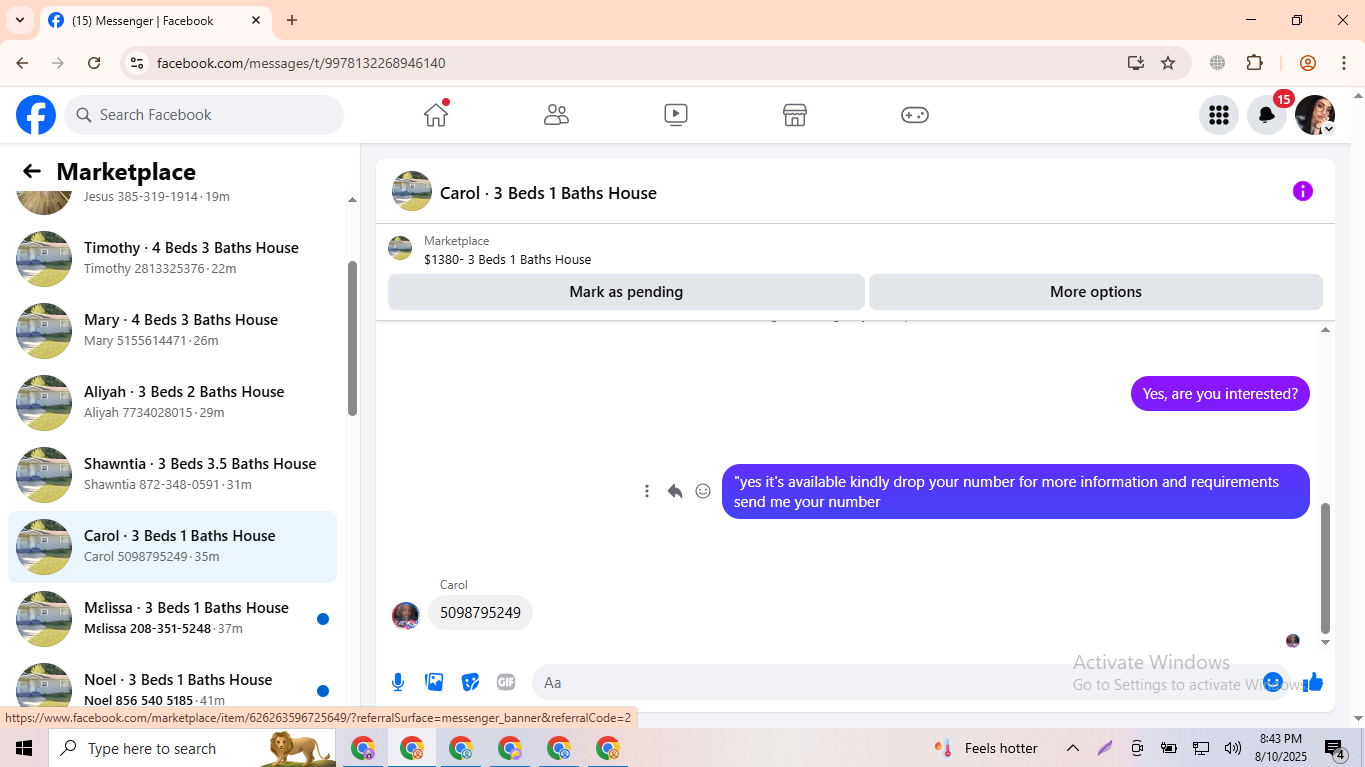Screen dimensions: 1365x767
Task: Click the $1380 3 Beds listing link
Action: (x=507, y=259)
